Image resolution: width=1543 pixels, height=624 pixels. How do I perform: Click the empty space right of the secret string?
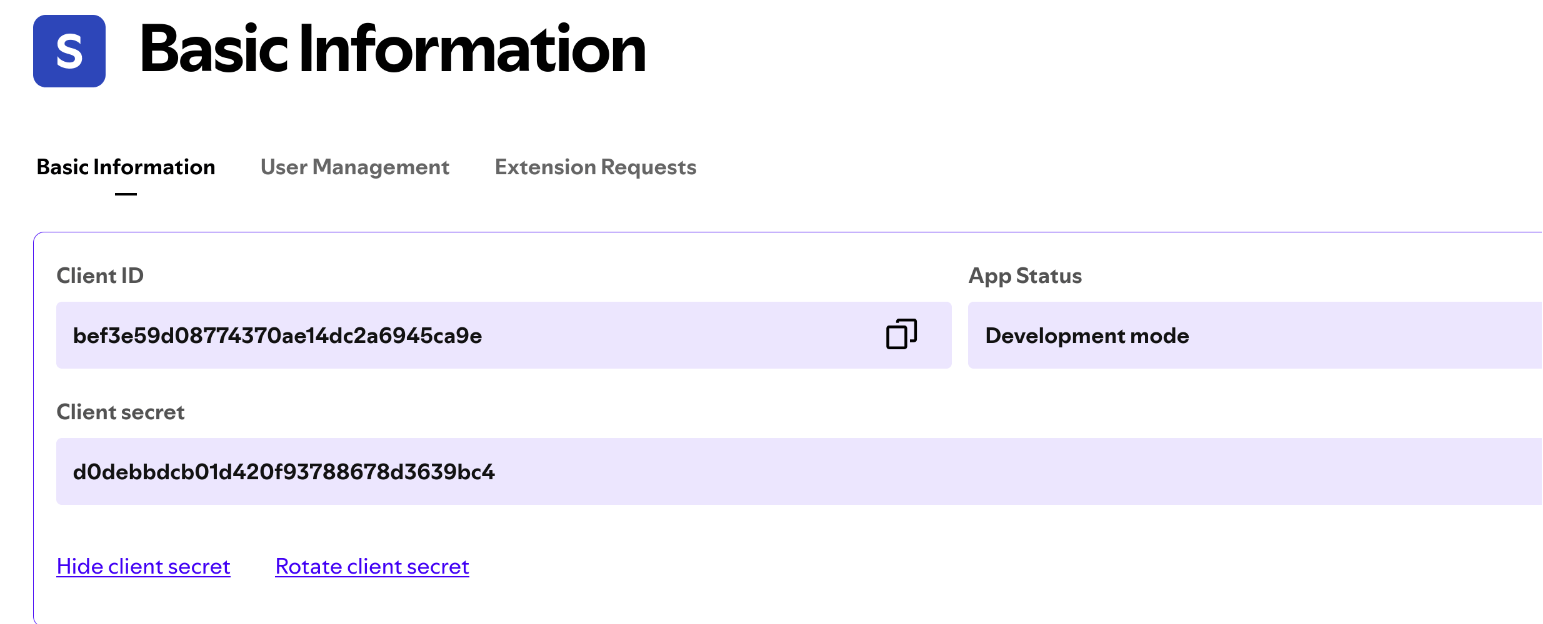coord(1000,472)
